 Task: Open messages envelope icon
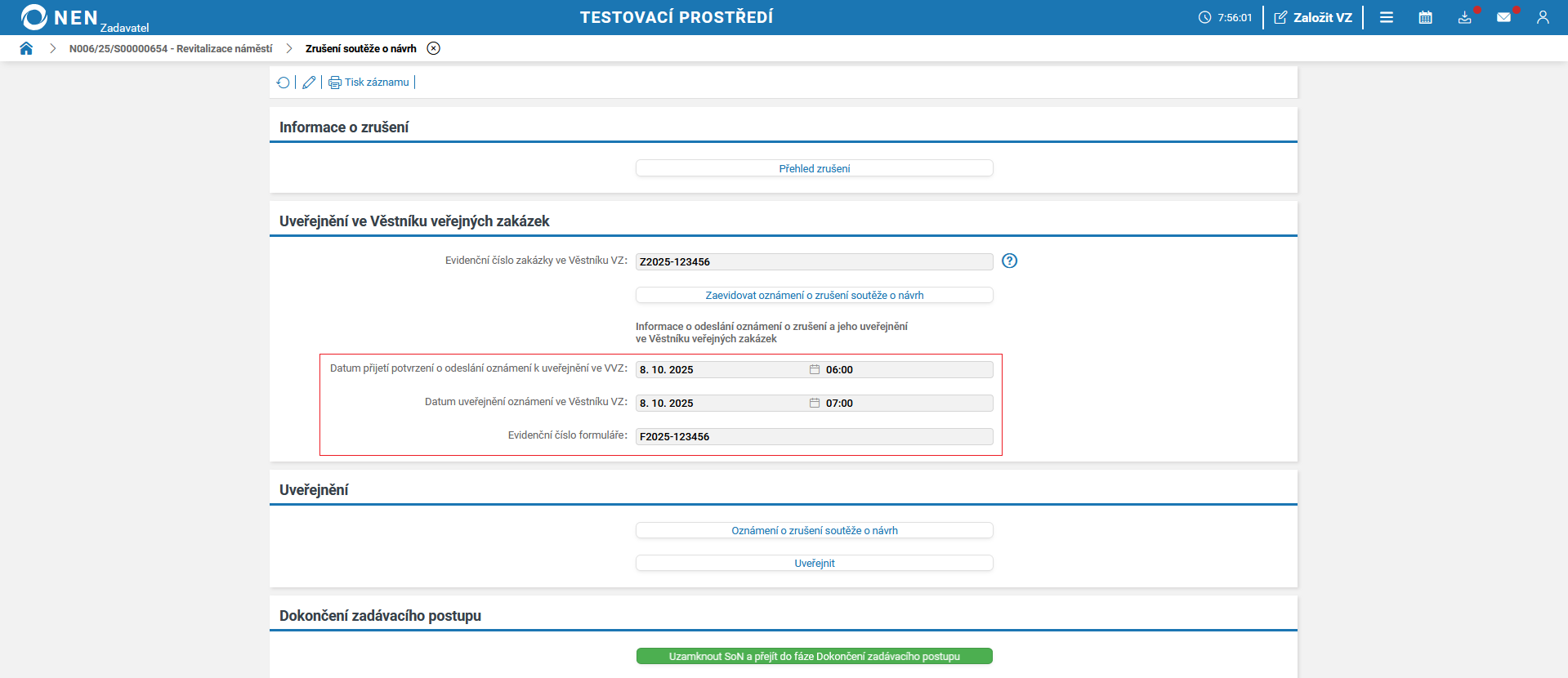[x=1504, y=17]
